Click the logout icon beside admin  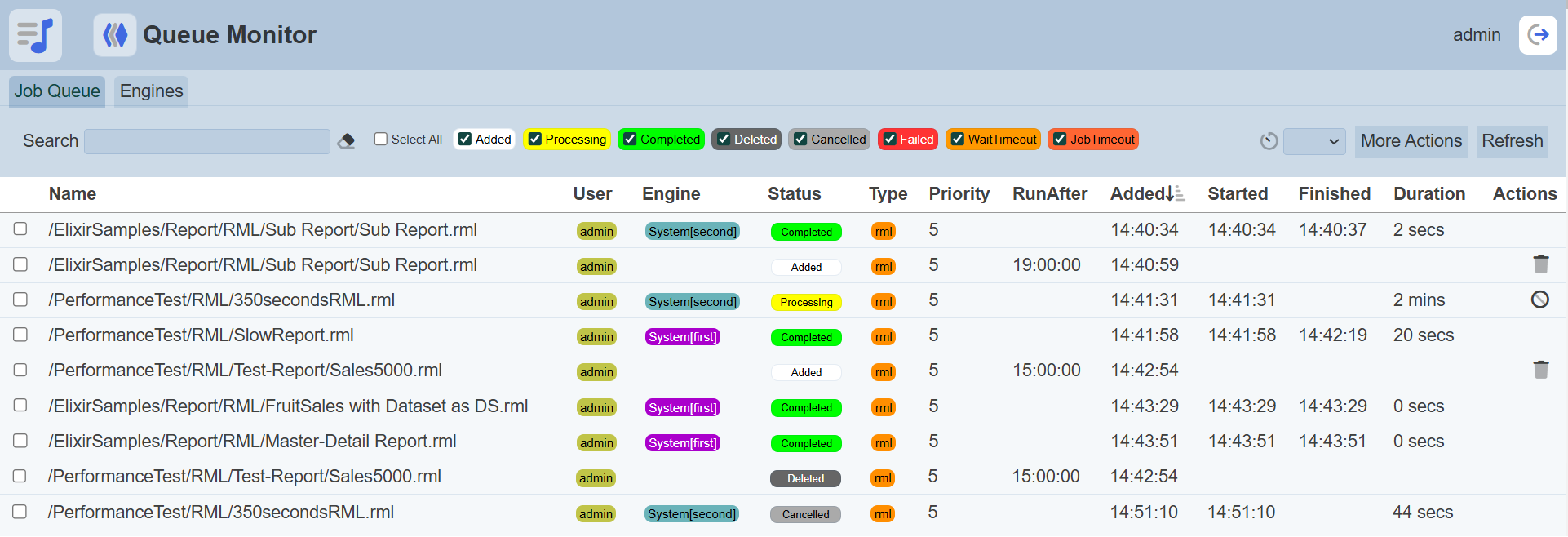coord(1537,35)
